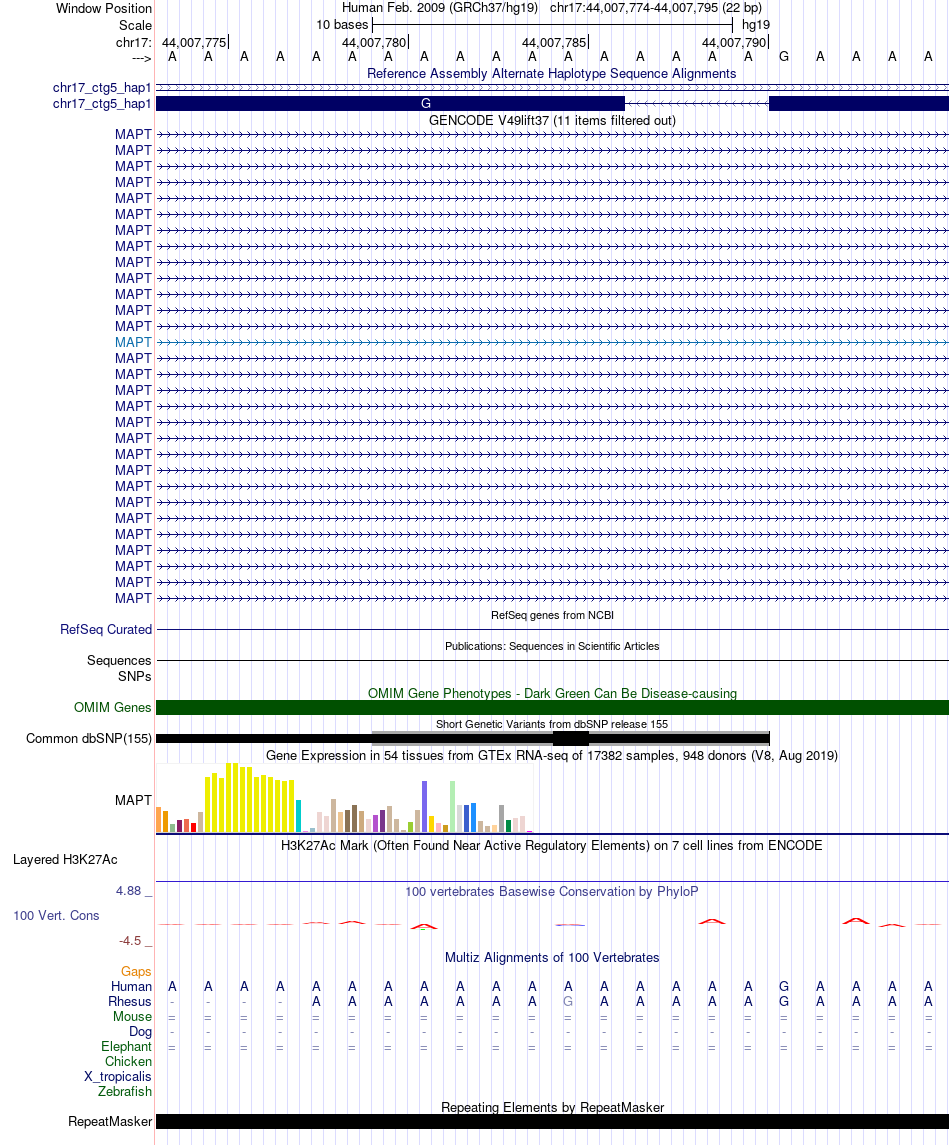Viewport: 950px width, 1145px height.
Task: Click the cyan bar in GTEx chart
Action: [x=298, y=816]
